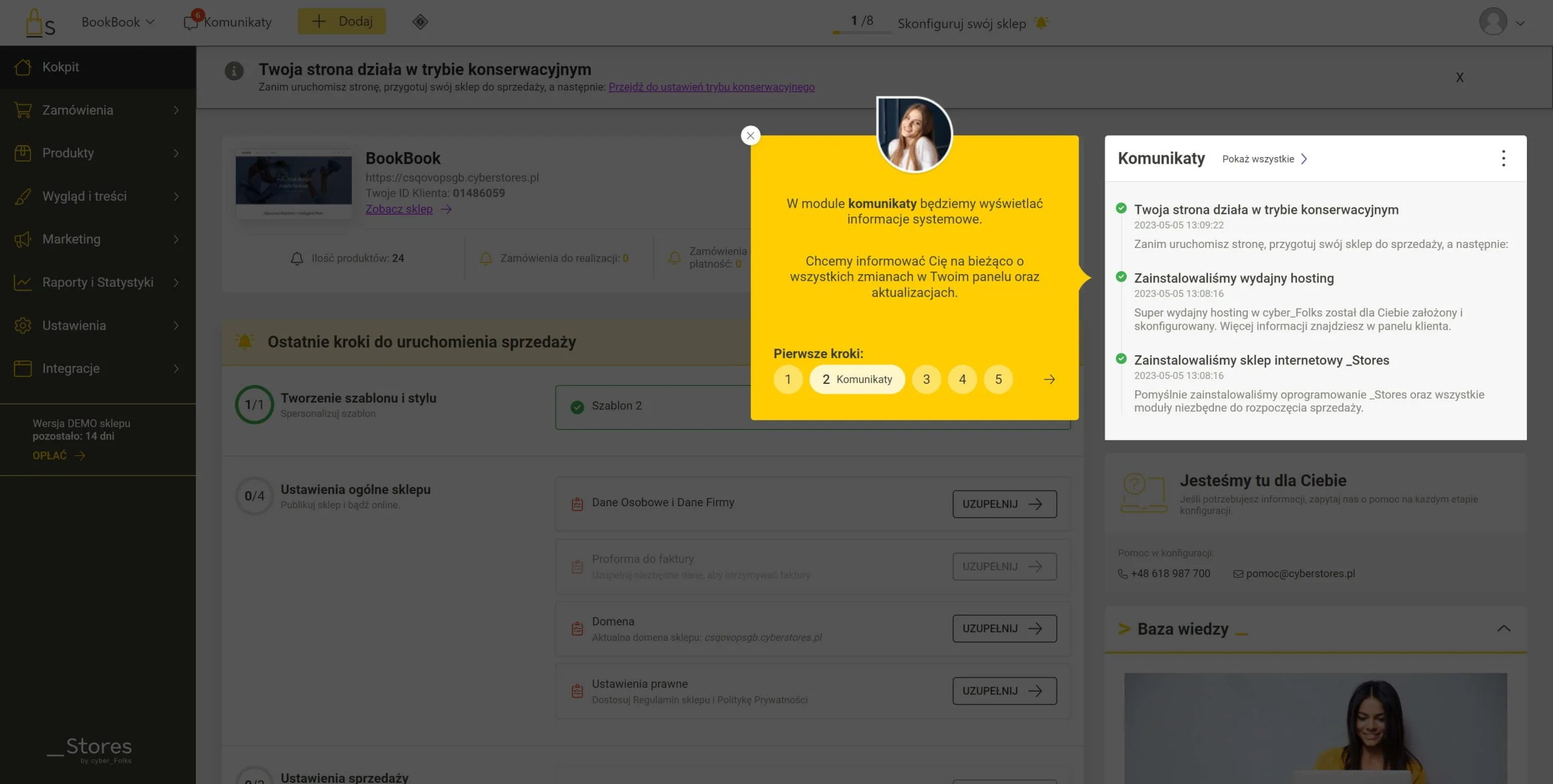Expand the Wygląd i treści submenu chevron
The width and height of the screenshot is (1553, 784).
[x=176, y=196]
